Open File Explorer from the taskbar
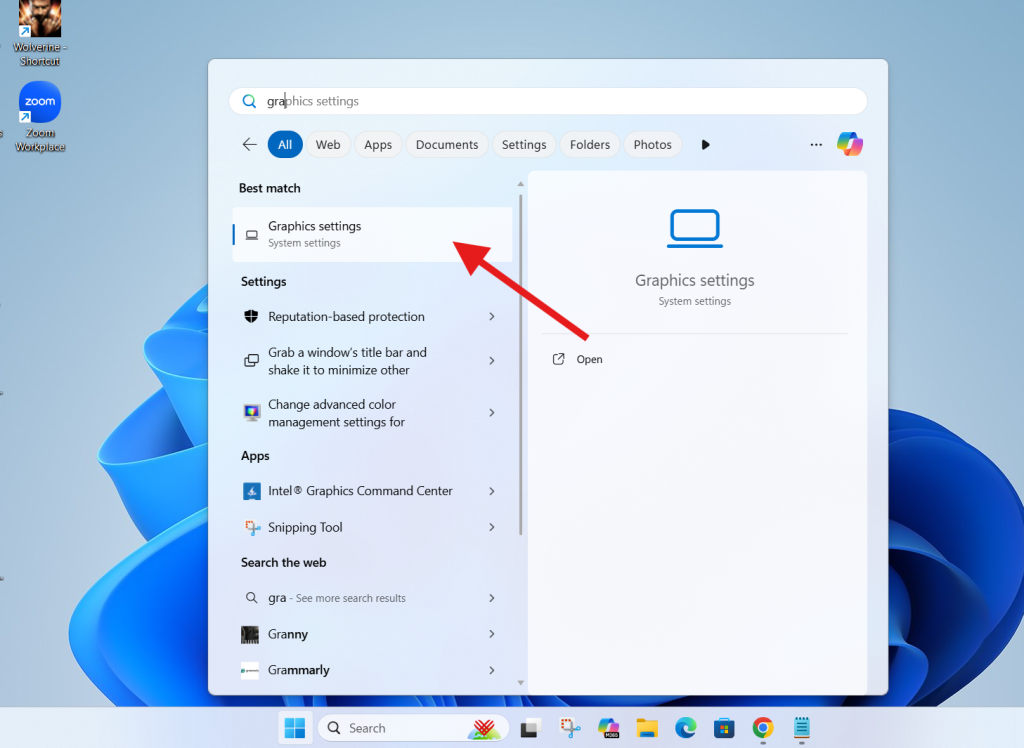Screen dimensions: 1024x748 tap(646, 727)
